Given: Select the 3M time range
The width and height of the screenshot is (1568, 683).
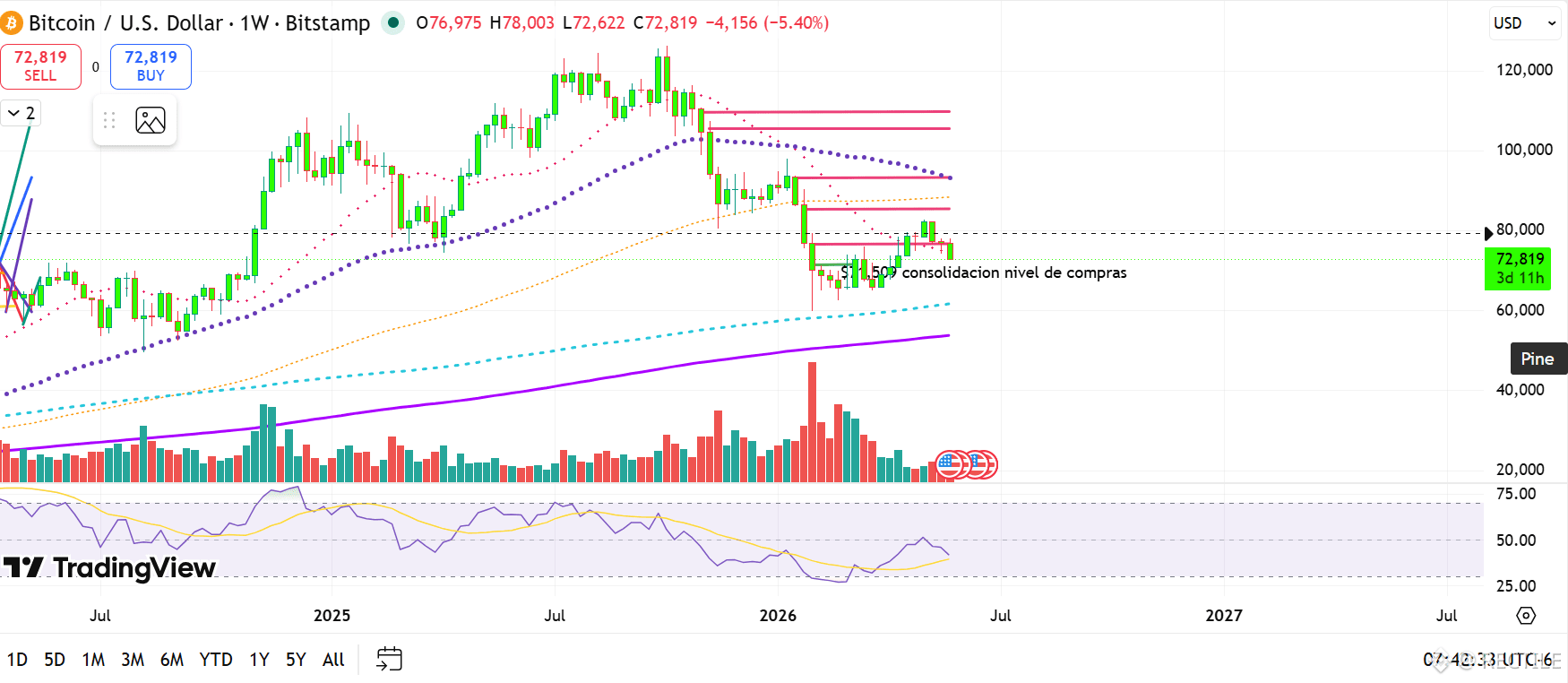Looking at the screenshot, I should coord(133,660).
